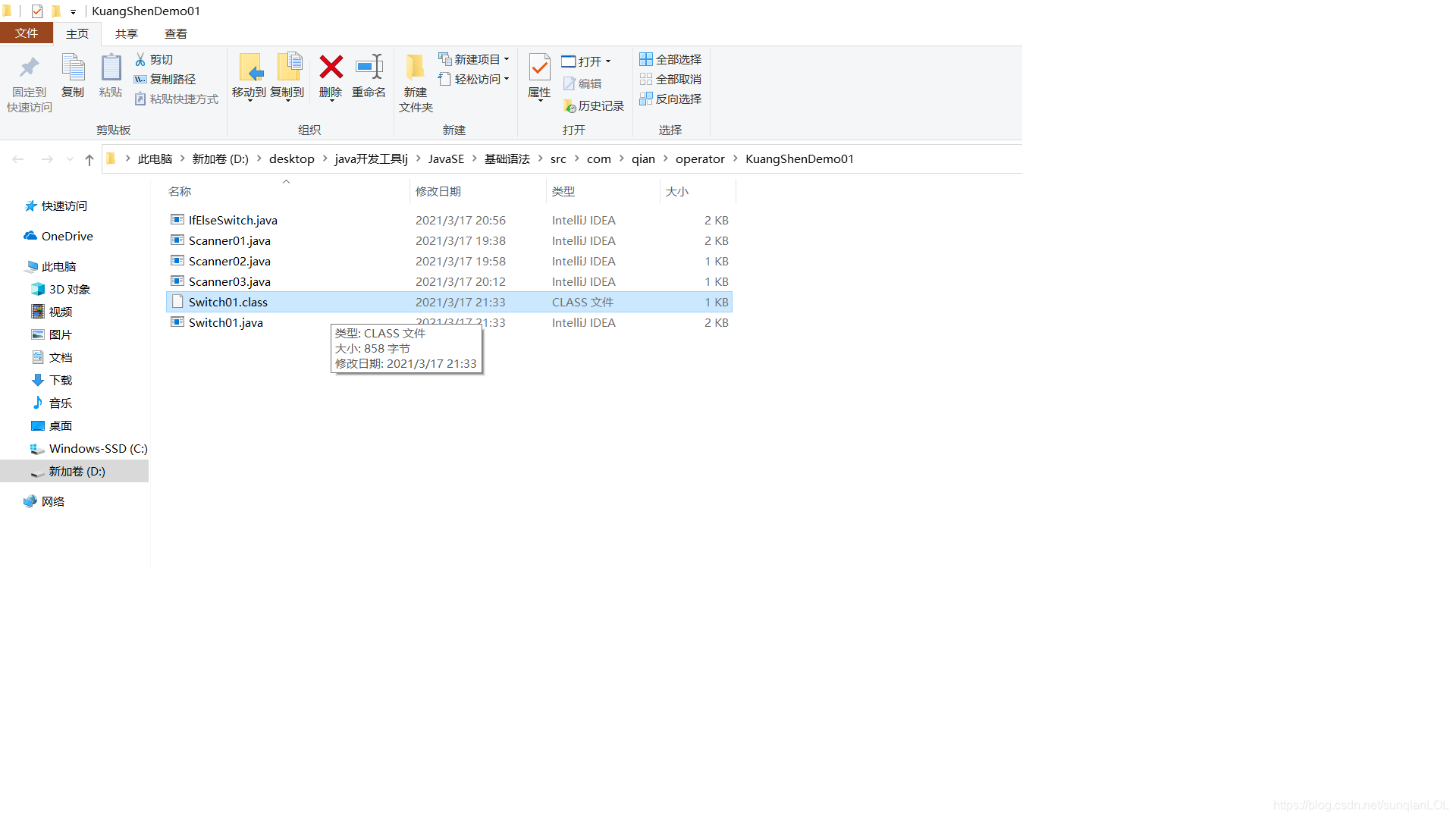Open 3D Objects folder in sidebar
Viewport: 1456px width, 819px height.
point(61,290)
